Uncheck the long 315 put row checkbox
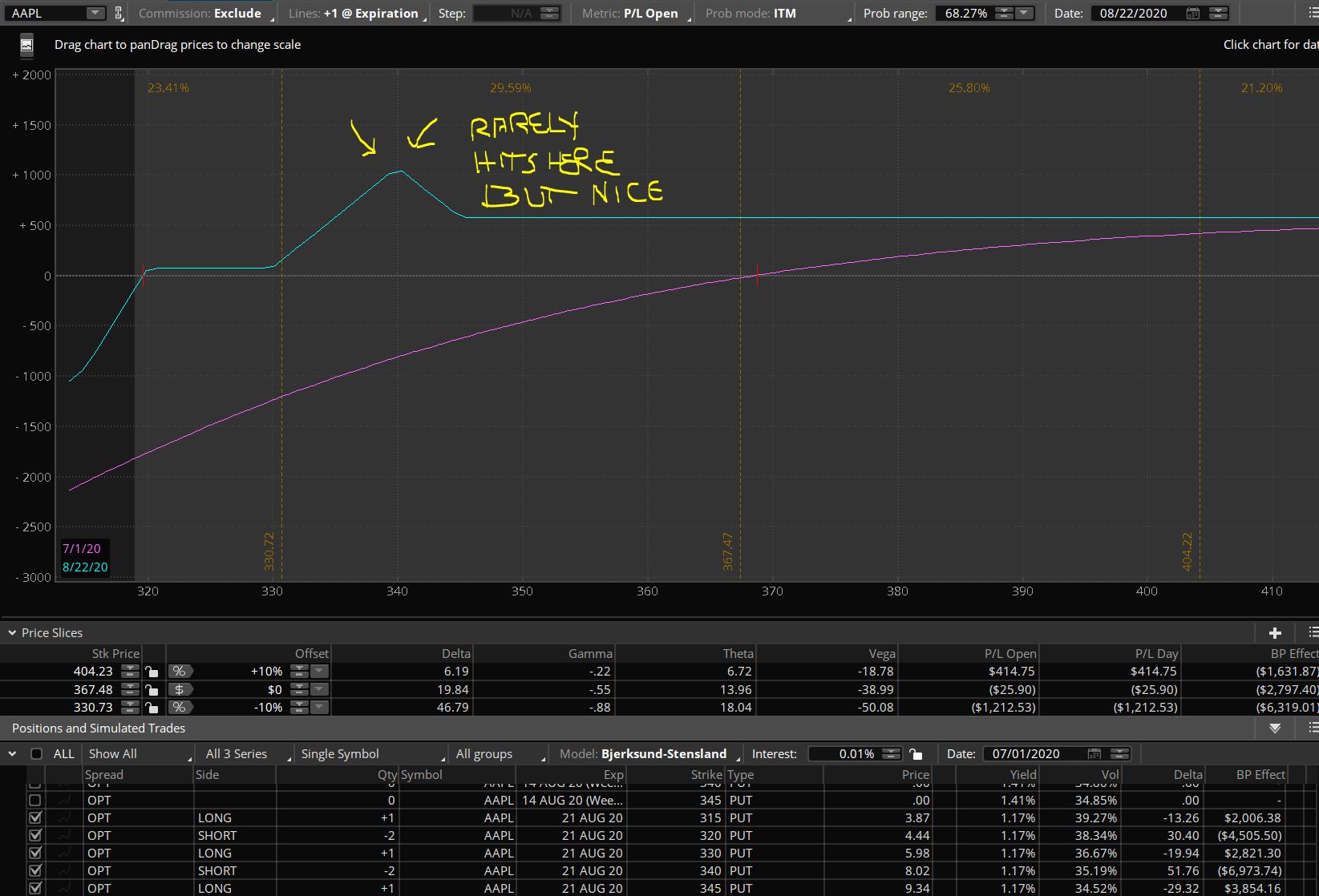Screen dimensions: 1319x896 click(x=34, y=818)
